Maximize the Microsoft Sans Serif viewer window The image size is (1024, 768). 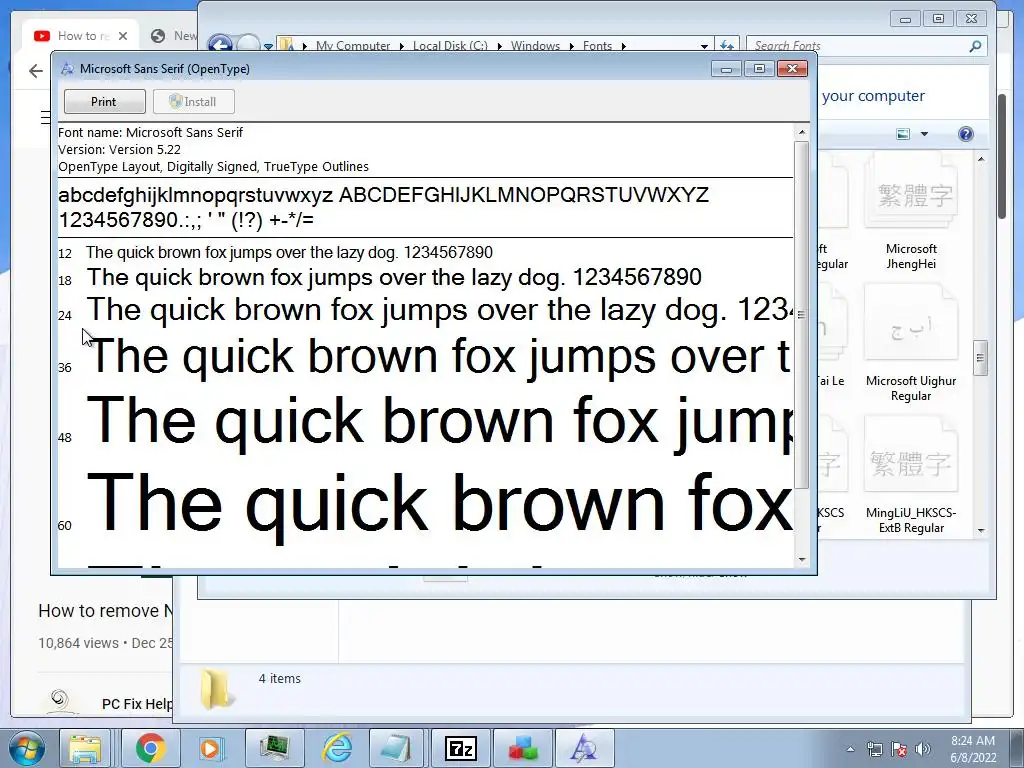click(x=759, y=69)
